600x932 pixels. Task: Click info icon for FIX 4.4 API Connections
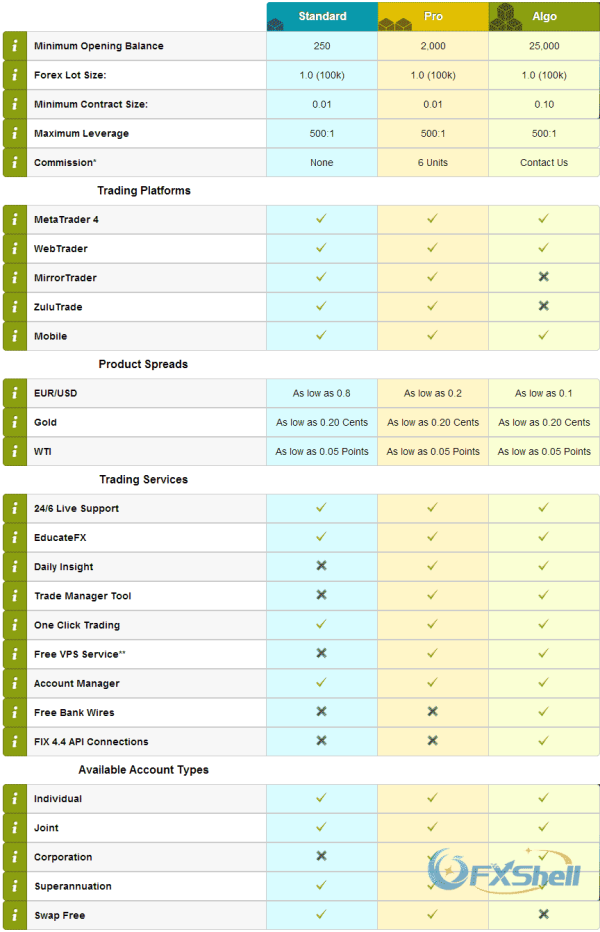click(x=15, y=742)
